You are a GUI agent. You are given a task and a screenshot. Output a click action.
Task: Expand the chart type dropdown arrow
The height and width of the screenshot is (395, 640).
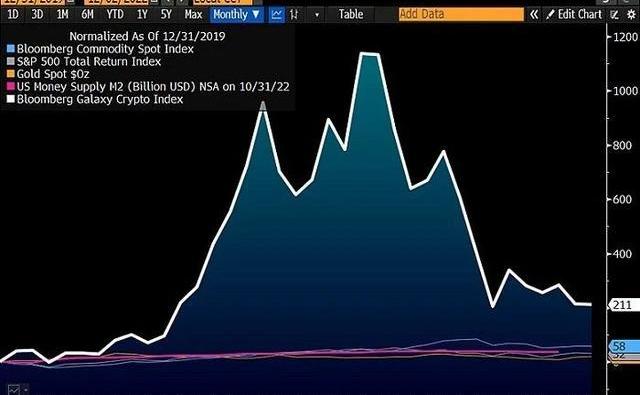point(317,15)
